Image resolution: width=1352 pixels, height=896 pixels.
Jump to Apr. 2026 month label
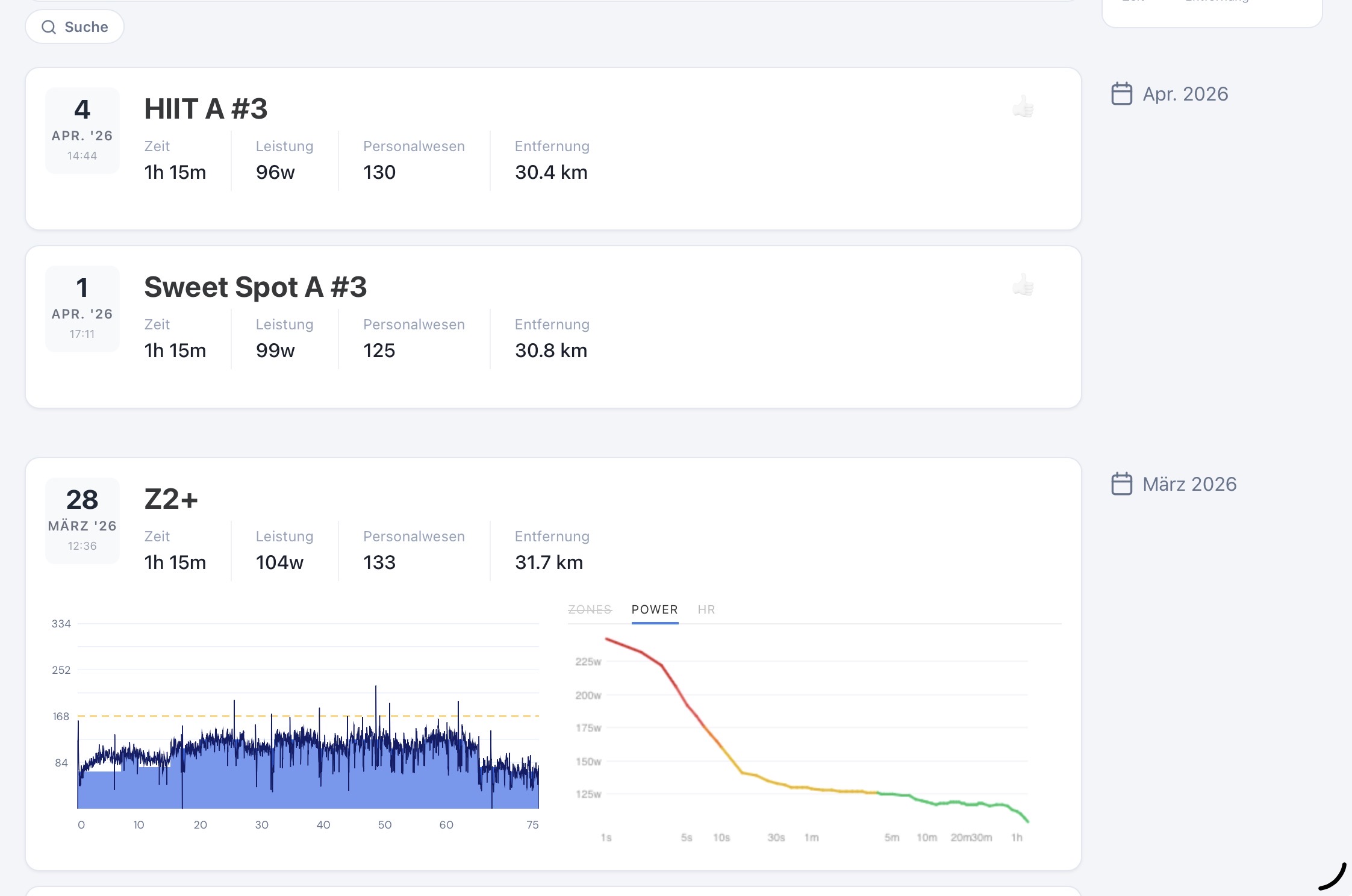(x=1185, y=94)
